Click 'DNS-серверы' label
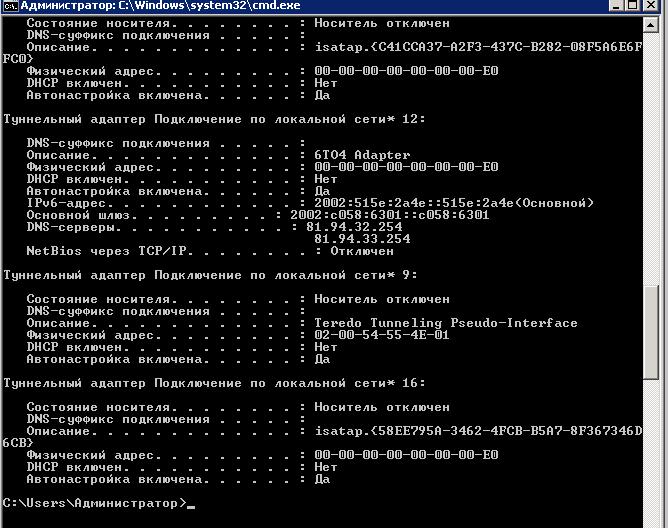The height and width of the screenshot is (528, 668). tap(70, 227)
